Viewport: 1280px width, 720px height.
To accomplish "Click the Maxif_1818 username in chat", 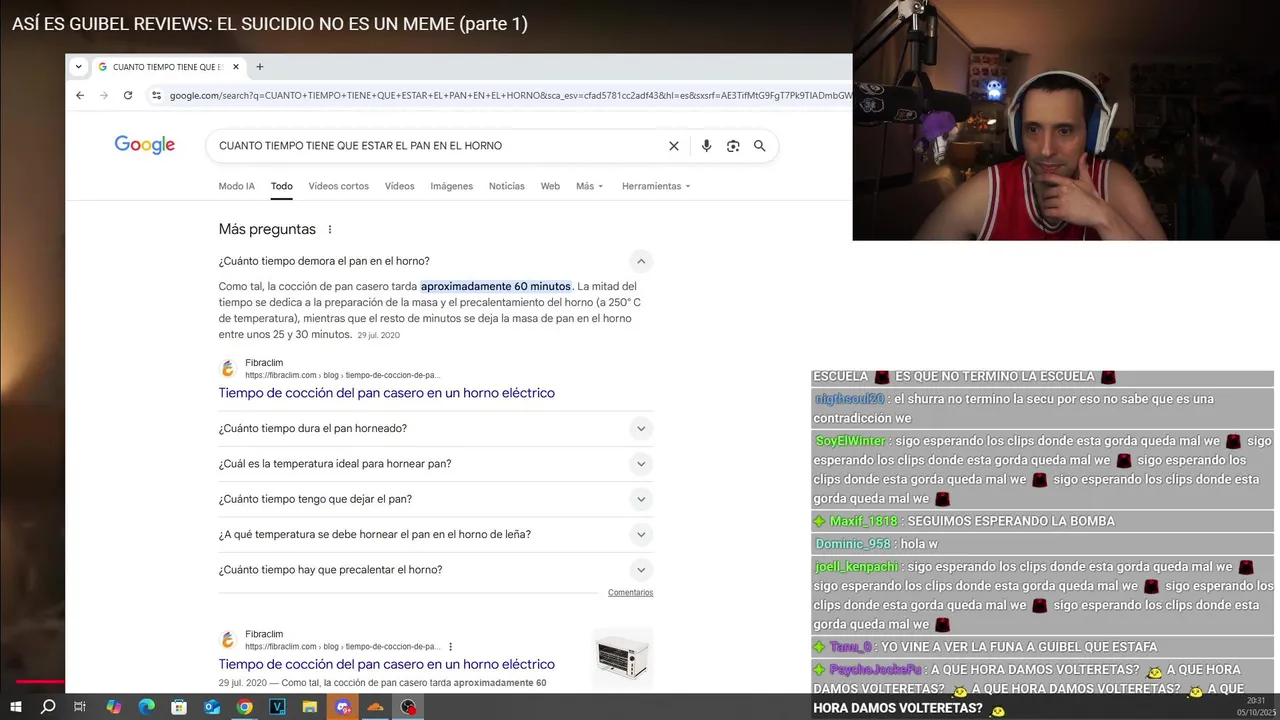I will pyautogui.click(x=864, y=521).
